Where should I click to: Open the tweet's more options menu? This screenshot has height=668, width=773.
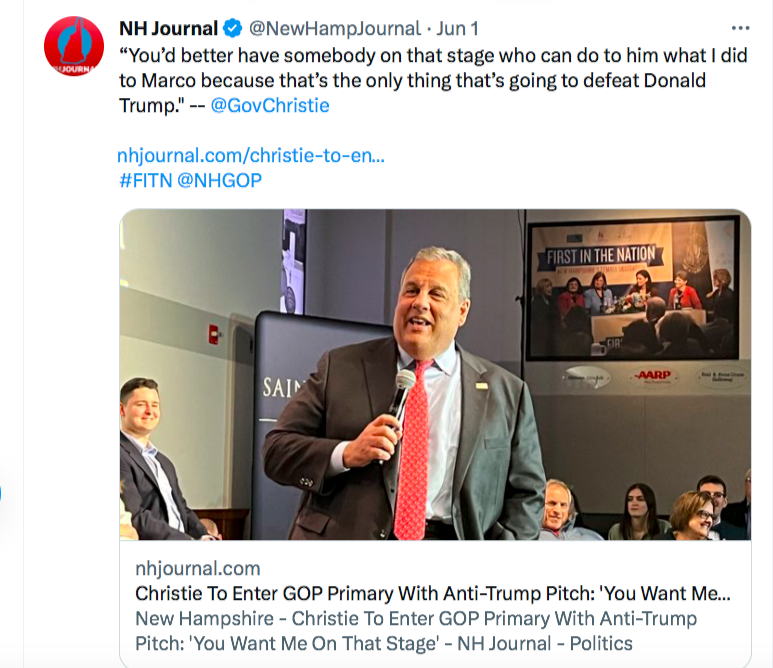click(x=740, y=28)
